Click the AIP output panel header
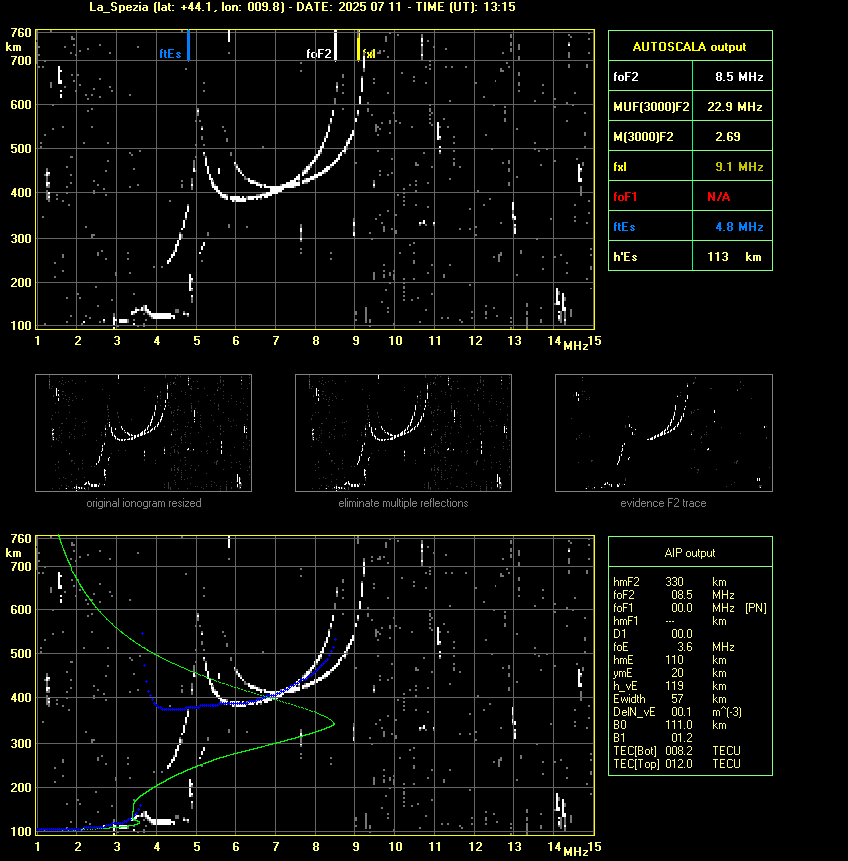 [690, 553]
